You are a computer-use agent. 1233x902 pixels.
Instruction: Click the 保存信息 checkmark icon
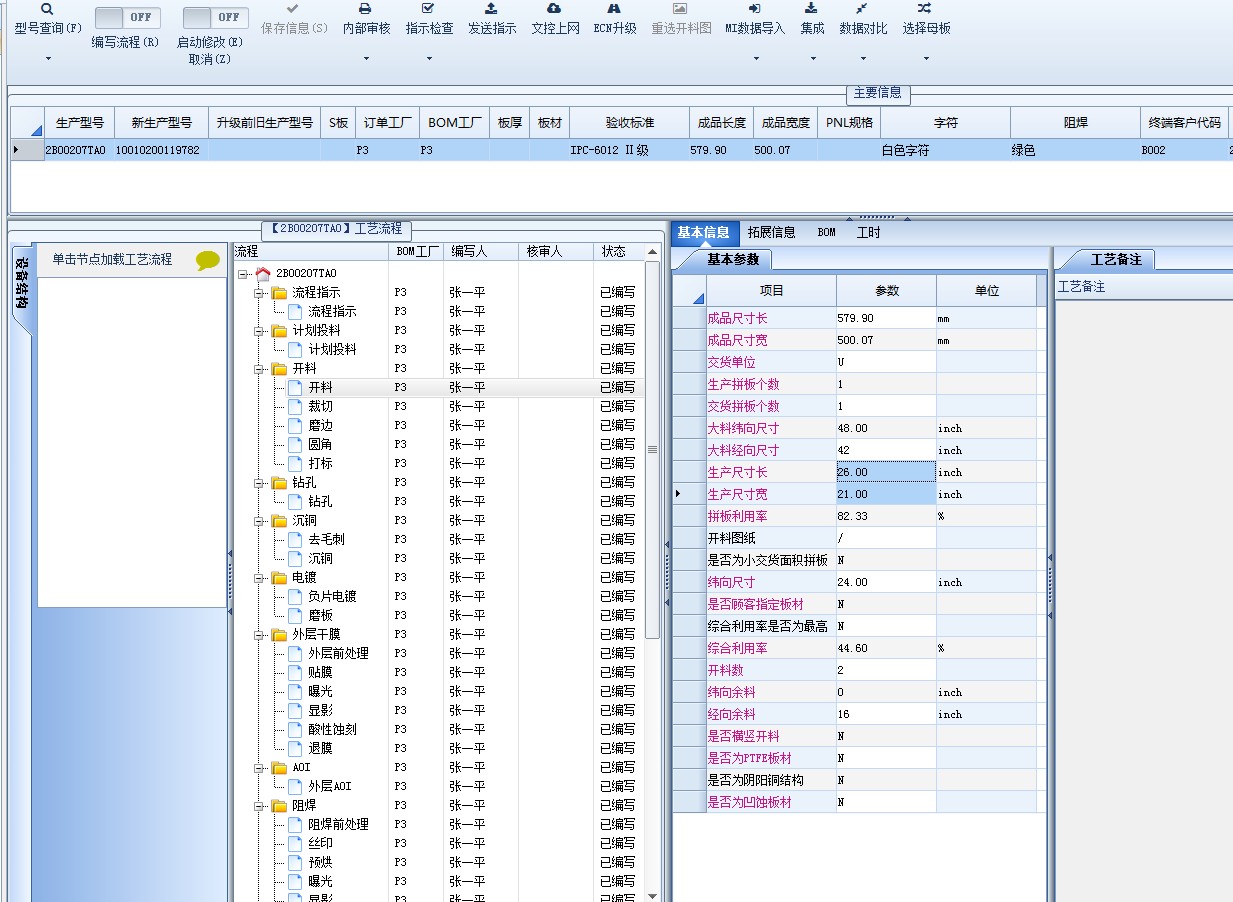click(293, 8)
